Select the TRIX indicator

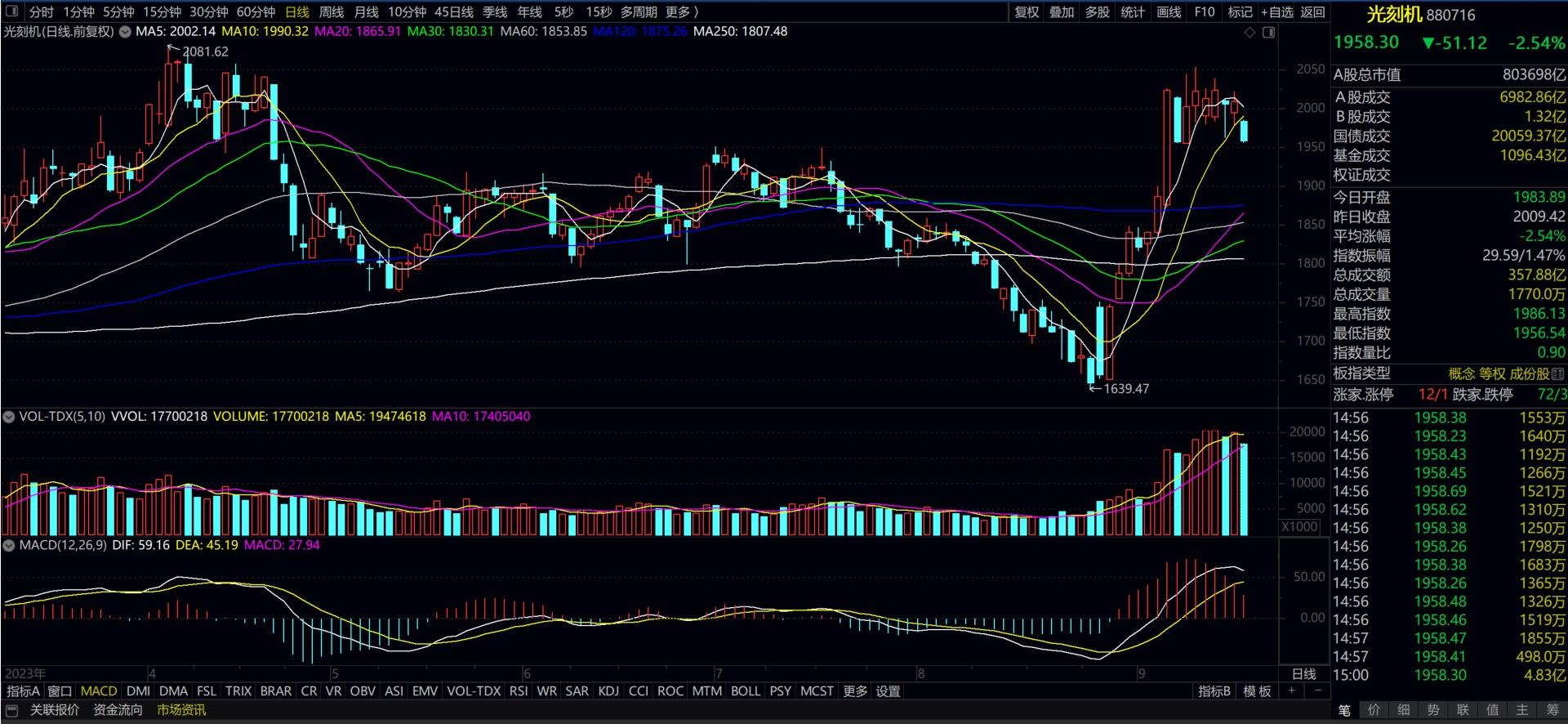tap(238, 691)
